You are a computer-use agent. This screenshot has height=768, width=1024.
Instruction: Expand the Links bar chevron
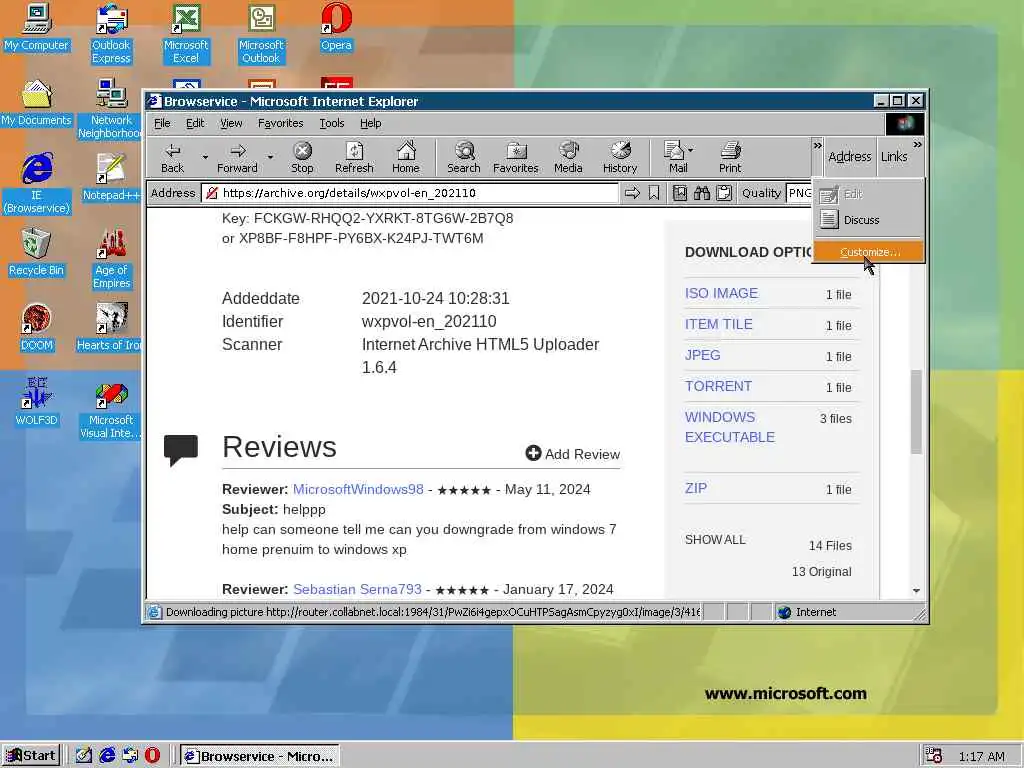click(918, 144)
